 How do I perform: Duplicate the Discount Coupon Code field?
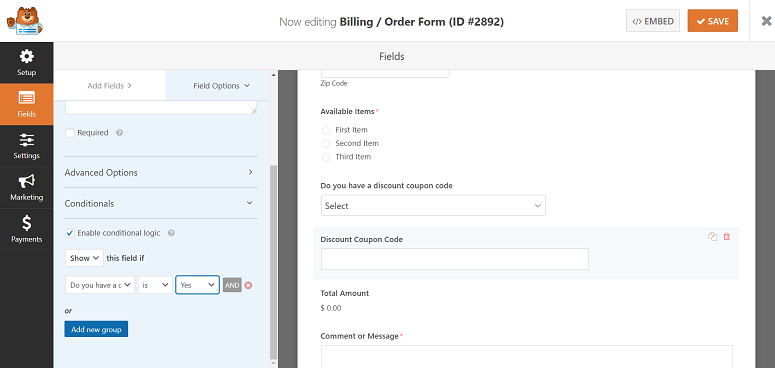click(x=712, y=237)
